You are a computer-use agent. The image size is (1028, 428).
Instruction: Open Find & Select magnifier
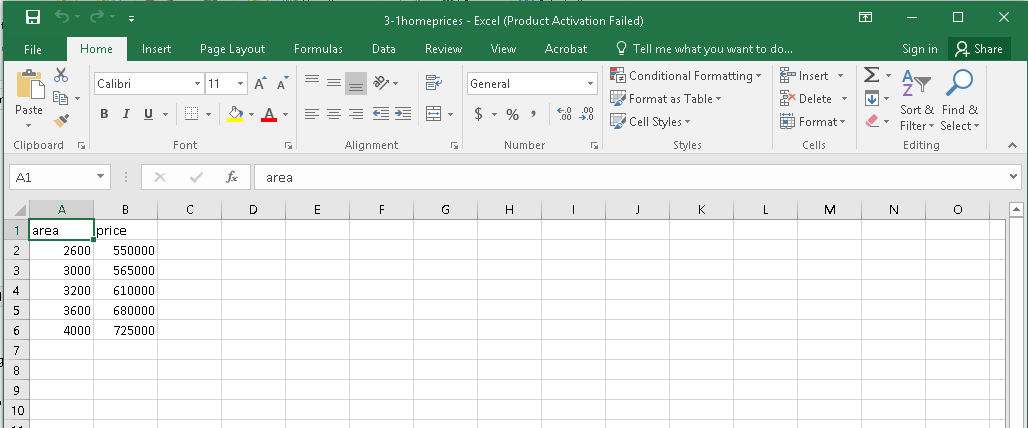(x=960, y=99)
